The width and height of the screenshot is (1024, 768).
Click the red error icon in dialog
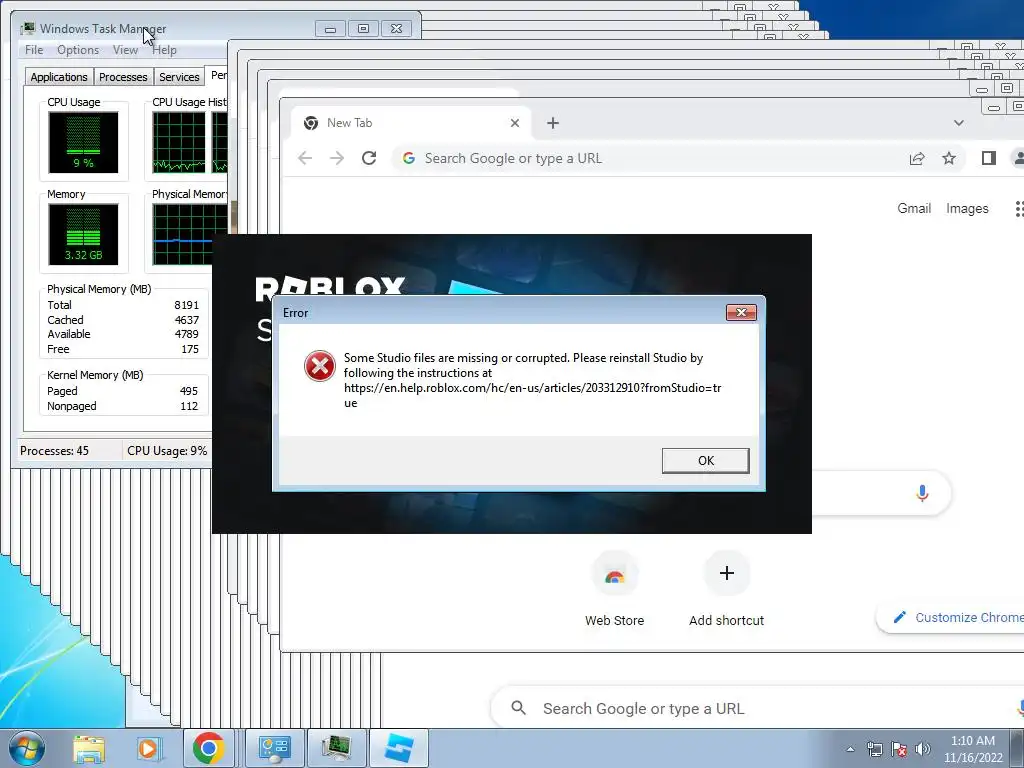319,366
